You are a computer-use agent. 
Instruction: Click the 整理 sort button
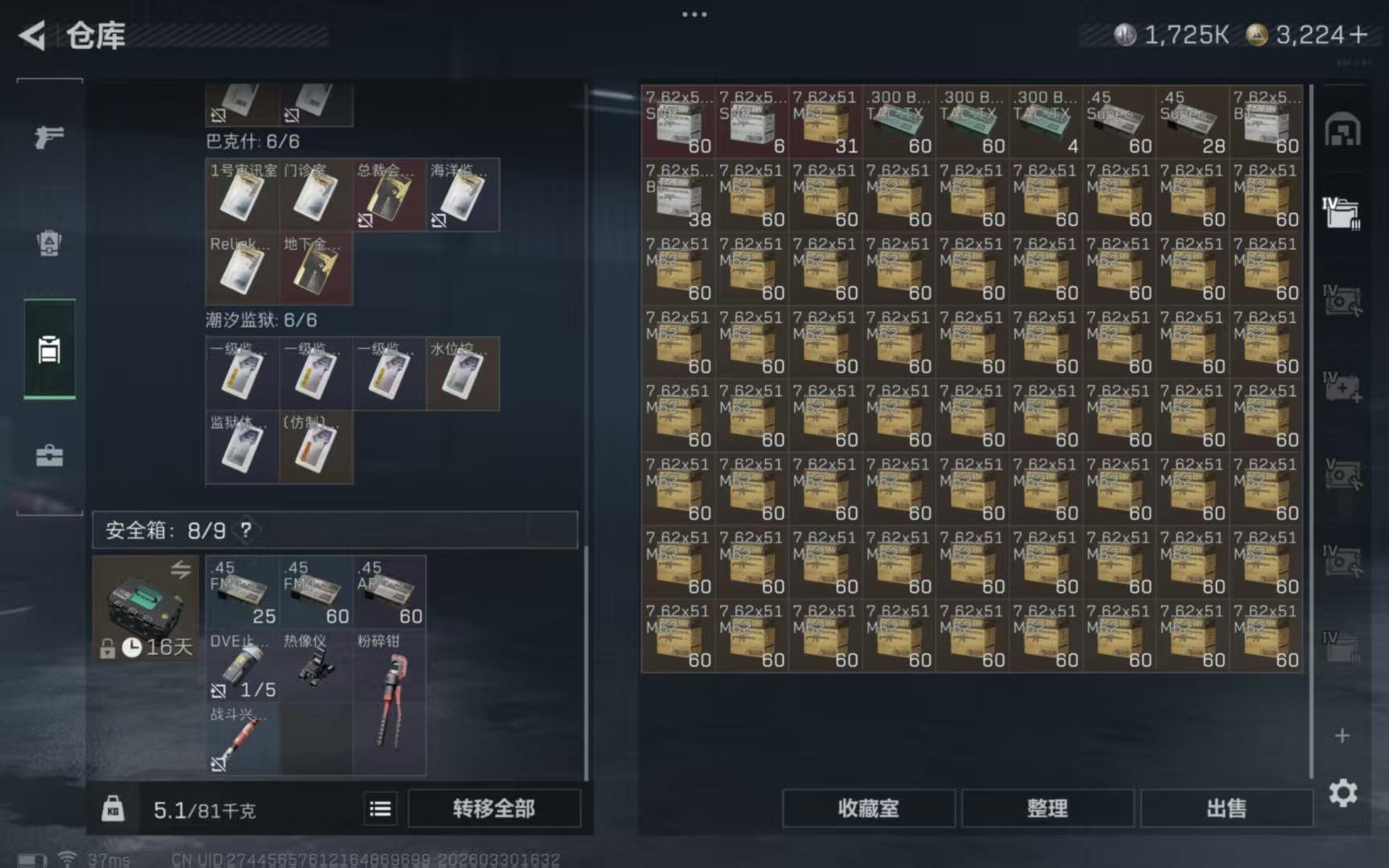(1047, 809)
